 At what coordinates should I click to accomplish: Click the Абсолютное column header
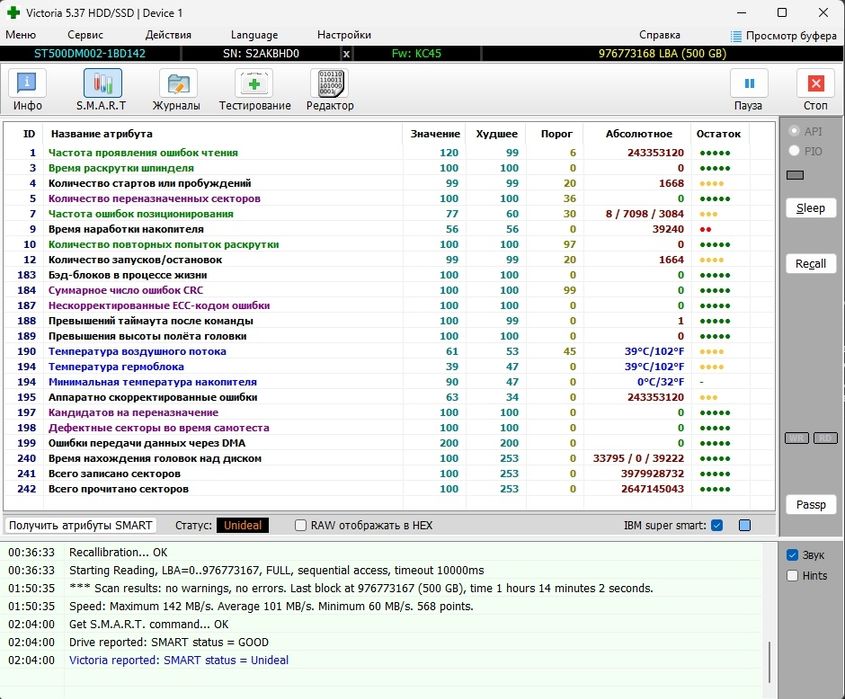pyautogui.click(x=639, y=134)
